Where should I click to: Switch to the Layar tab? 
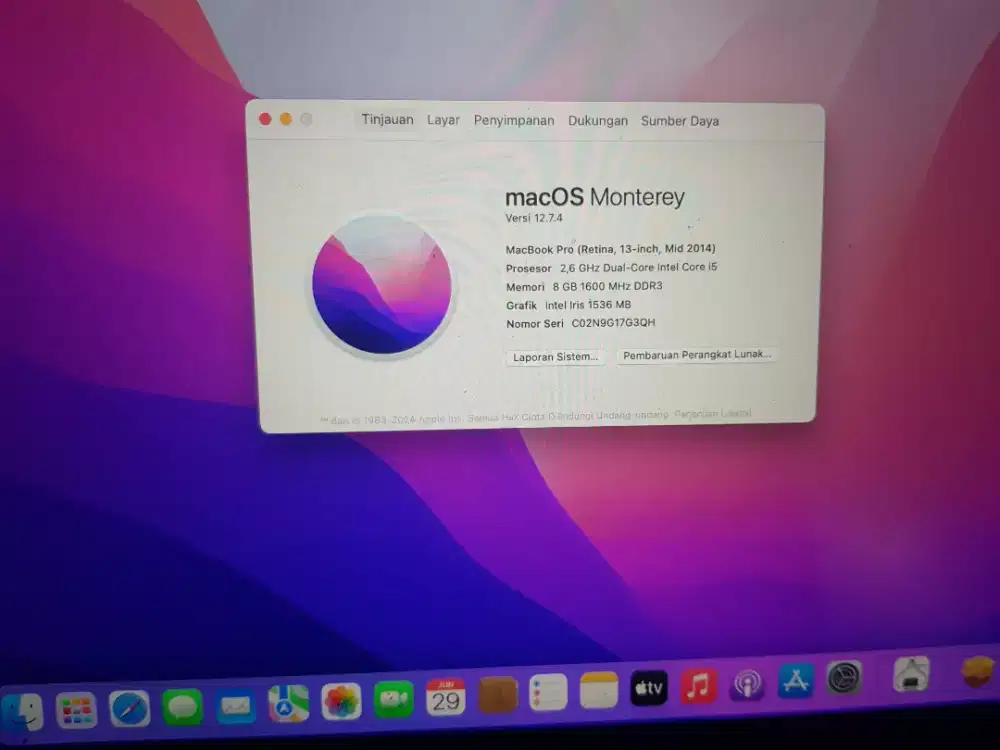pyautogui.click(x=443, y=120)
